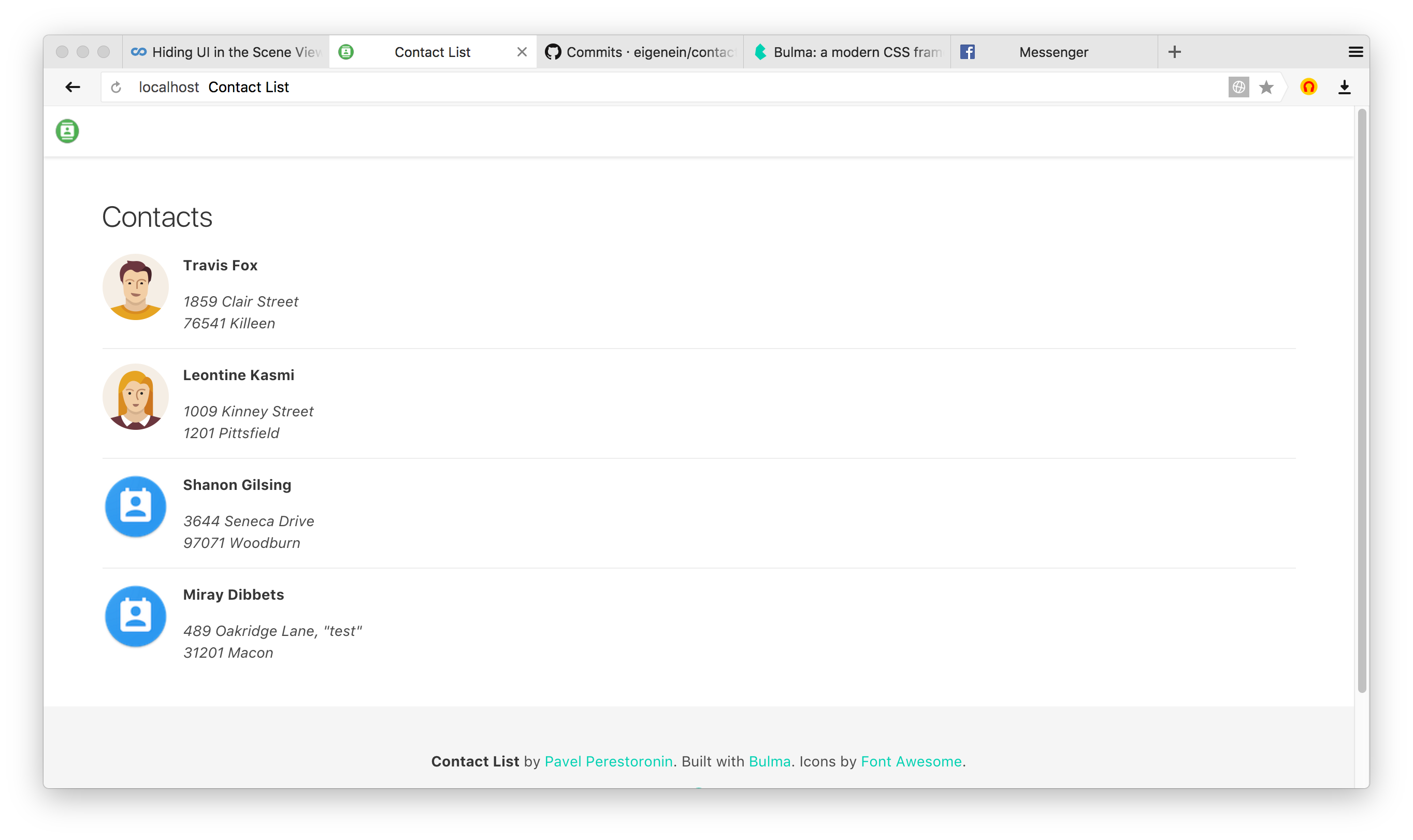
Task: Open the Bulma link in the footer
Action: click(769, 761)
